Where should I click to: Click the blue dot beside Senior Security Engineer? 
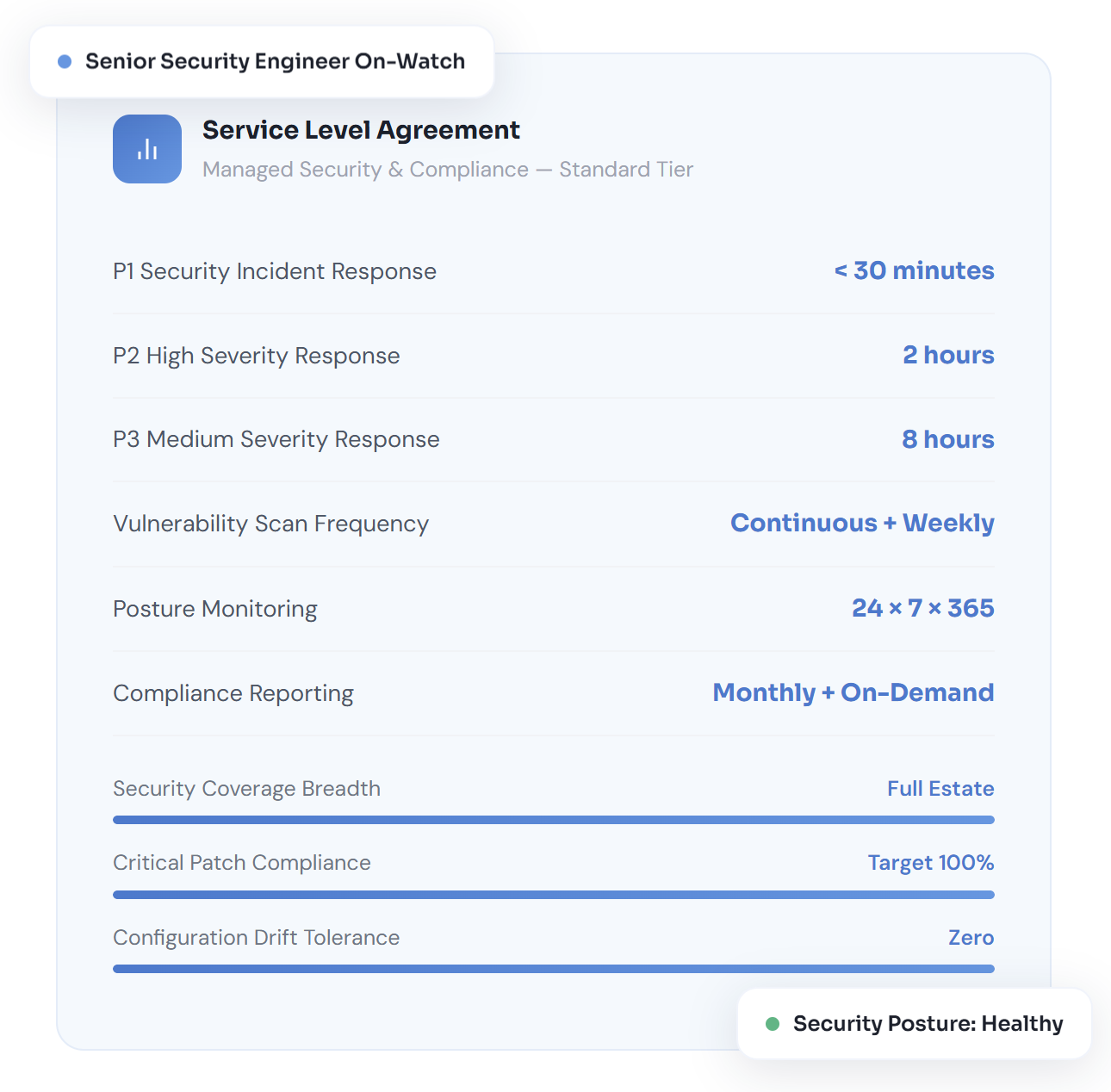coord(65,62)
